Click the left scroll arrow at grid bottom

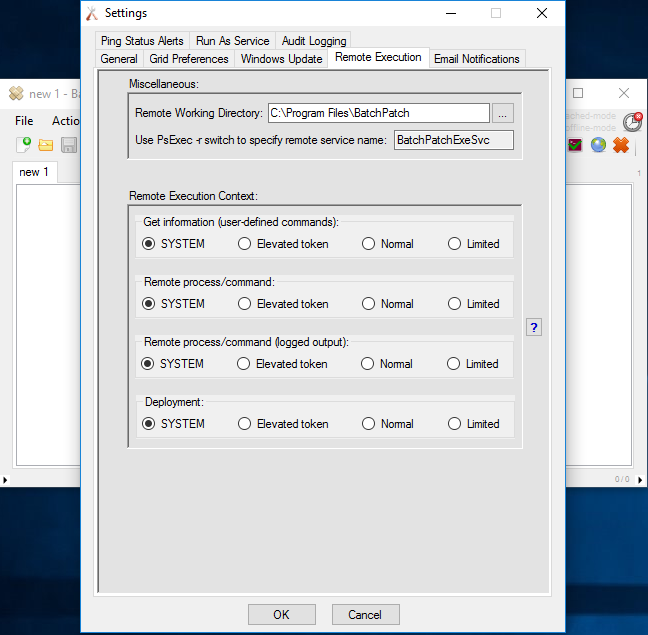(5, 480)
